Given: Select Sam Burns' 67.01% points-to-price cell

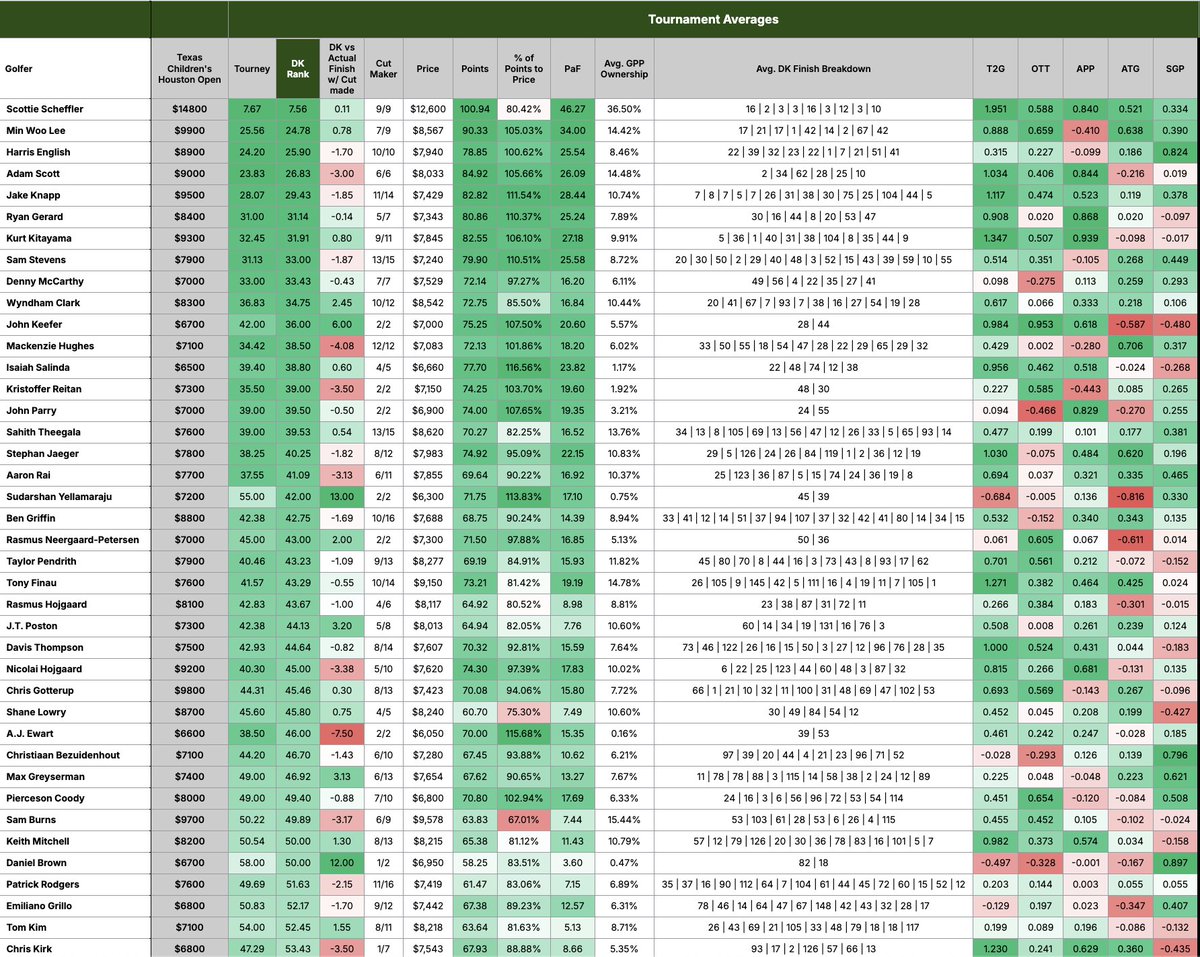Looking at the screenshot, I should pos(526,819).
